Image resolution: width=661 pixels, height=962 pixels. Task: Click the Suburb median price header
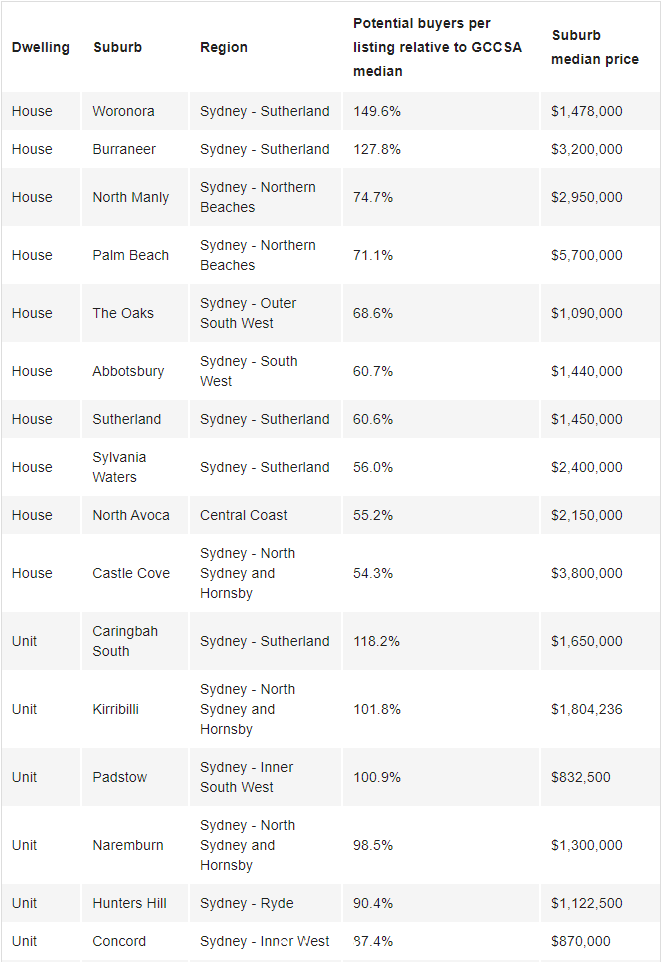pyautogui.click(x=595, y=47)
